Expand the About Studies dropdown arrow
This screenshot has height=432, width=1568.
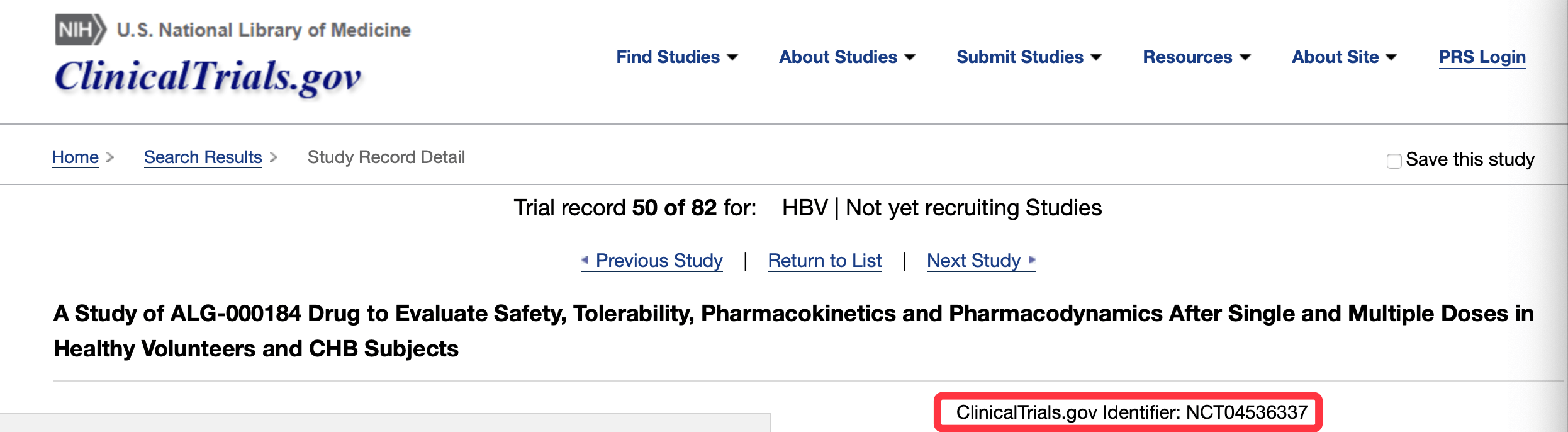coord(910,57)
